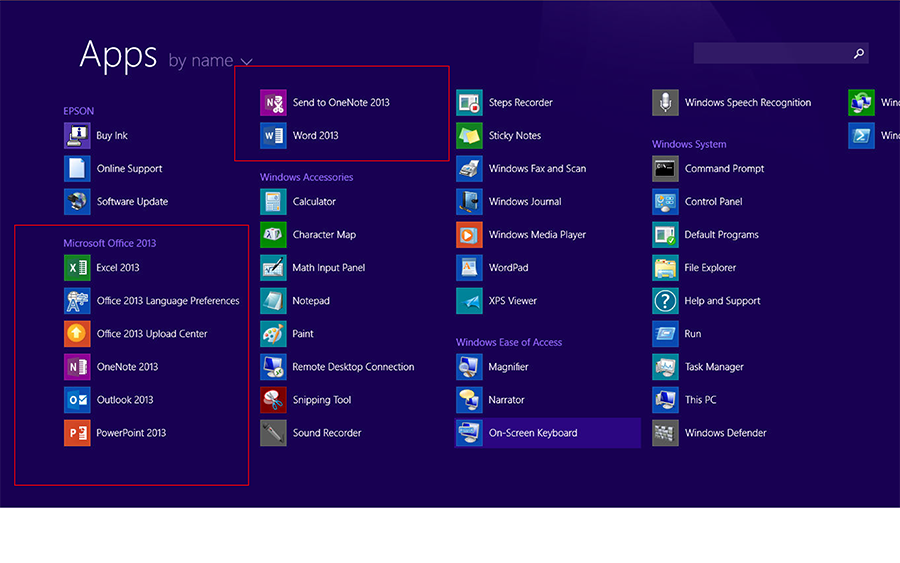Open Office 2013 Language Preferences icon
Screen dimensions: 900x563
[x=77, y=301]
